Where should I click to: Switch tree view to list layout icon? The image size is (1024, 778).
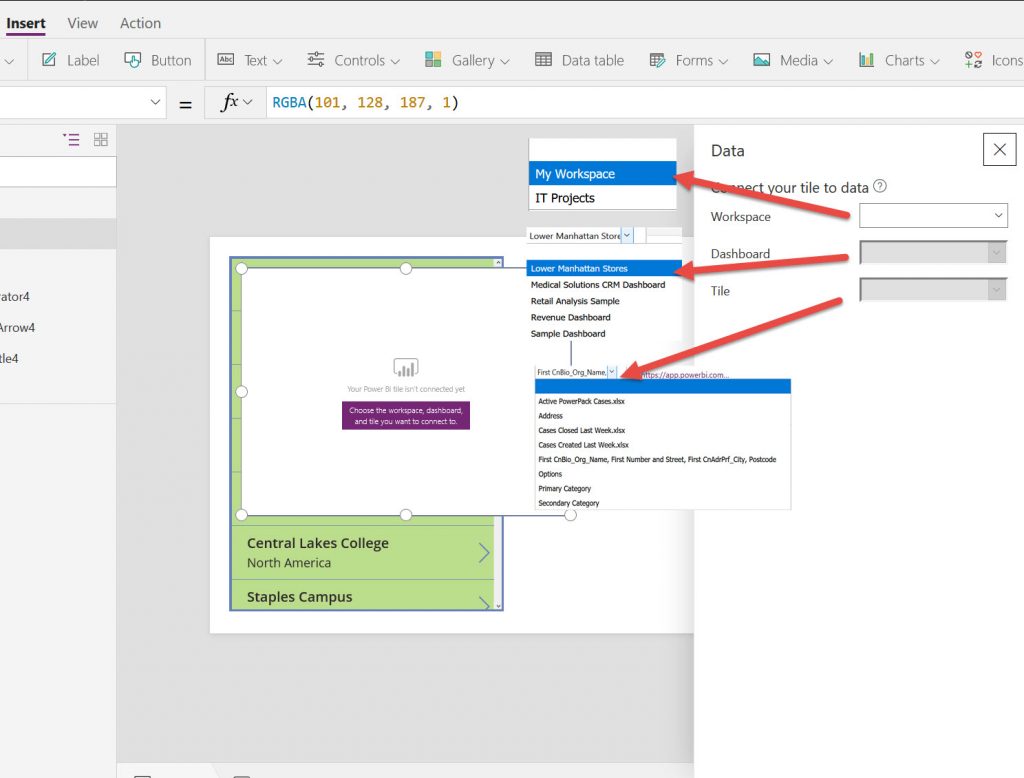click(x=71, y=140)
